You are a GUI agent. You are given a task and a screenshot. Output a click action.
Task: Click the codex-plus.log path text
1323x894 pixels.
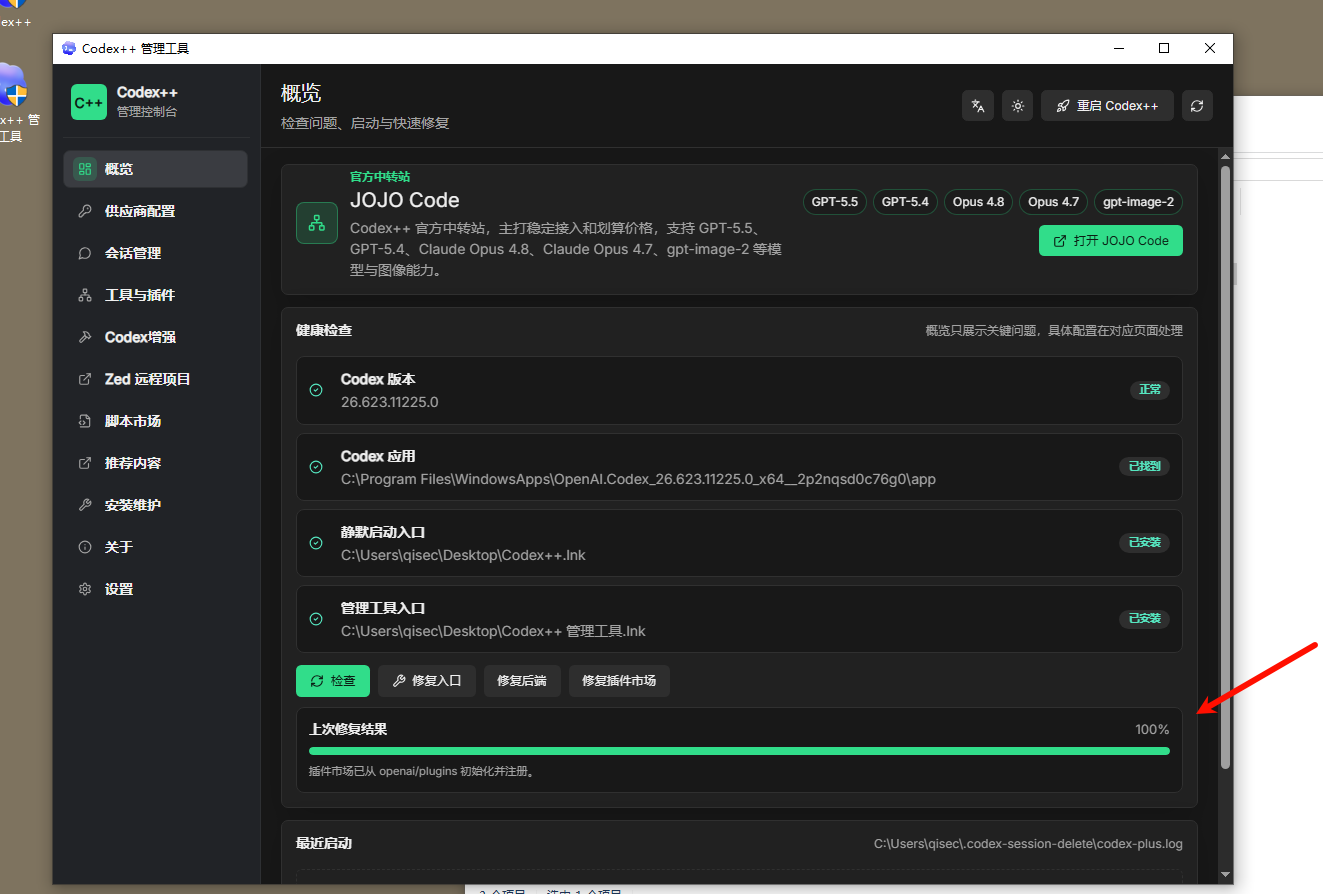tap(1028, 844)
